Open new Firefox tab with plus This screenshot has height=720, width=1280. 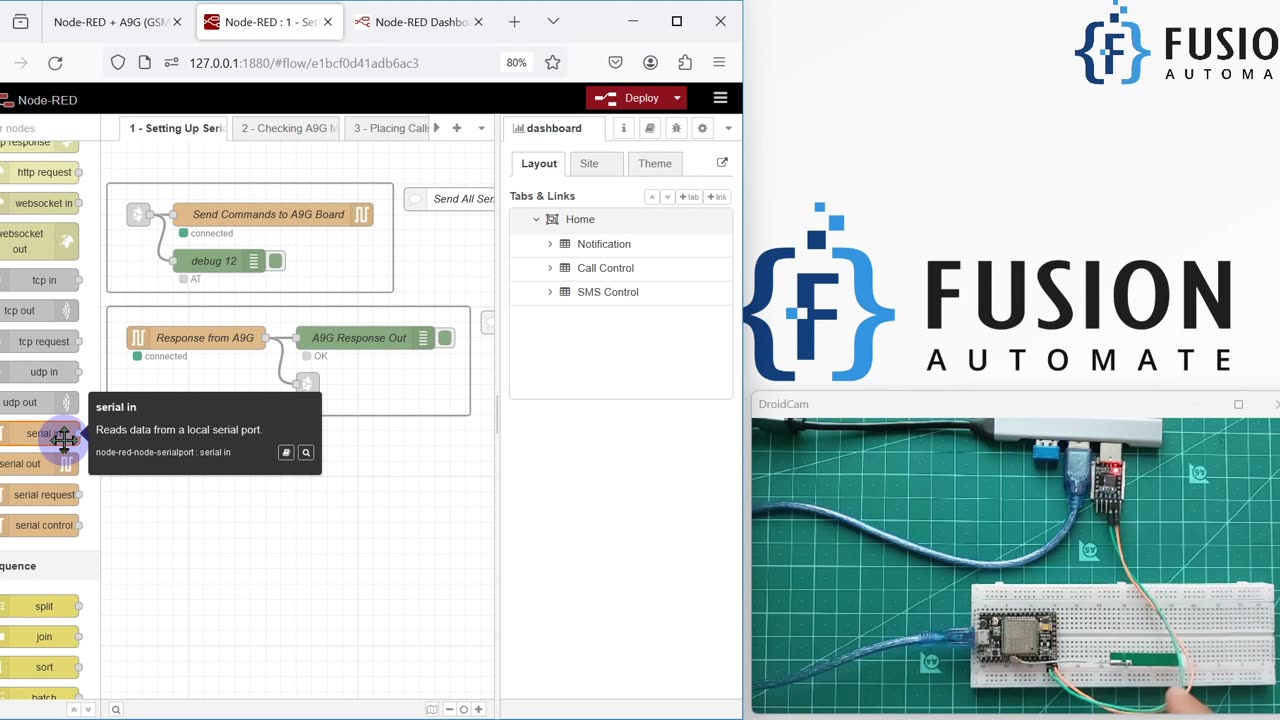514,21
